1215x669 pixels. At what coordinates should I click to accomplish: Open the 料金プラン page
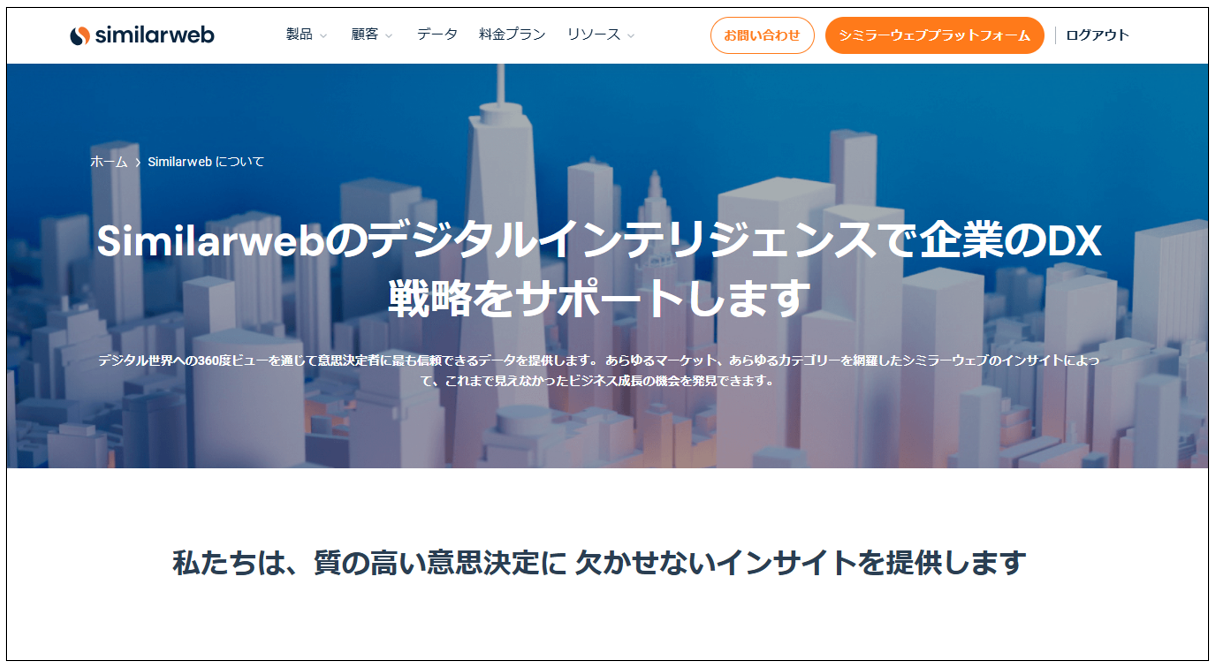[512, 35]
